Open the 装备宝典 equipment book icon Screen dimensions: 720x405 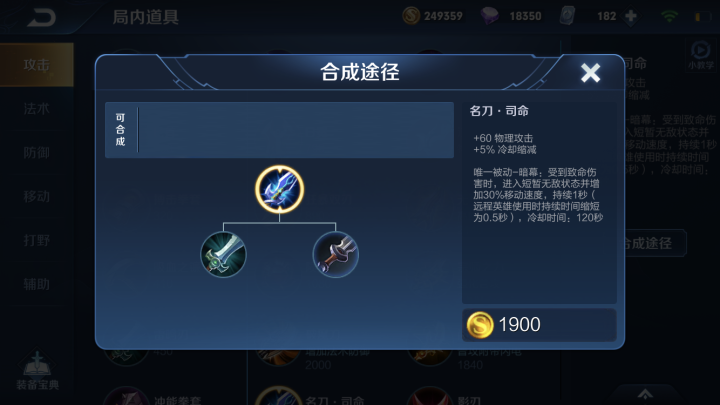37,371
